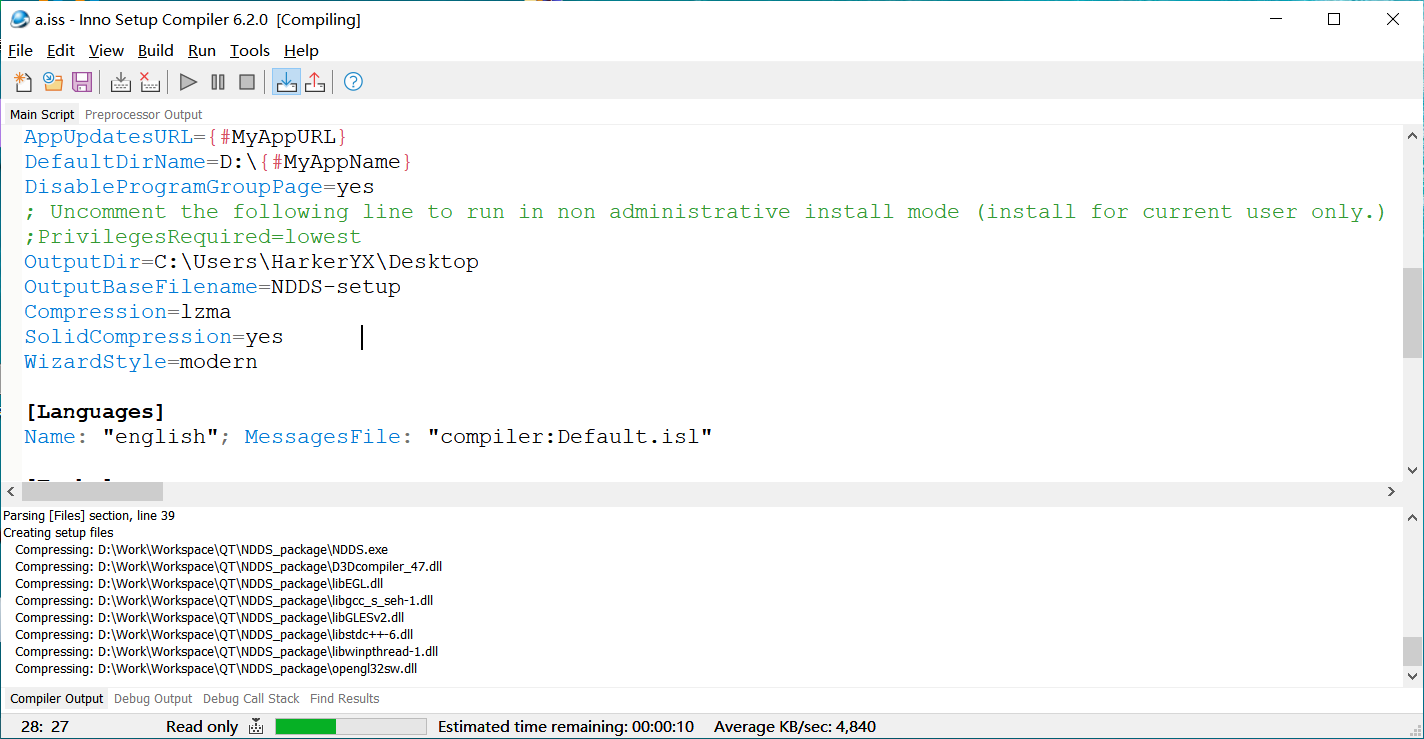1424x739 pixels.
Task: Click the 'Creating setup files' output line
Action: point(58,533)
